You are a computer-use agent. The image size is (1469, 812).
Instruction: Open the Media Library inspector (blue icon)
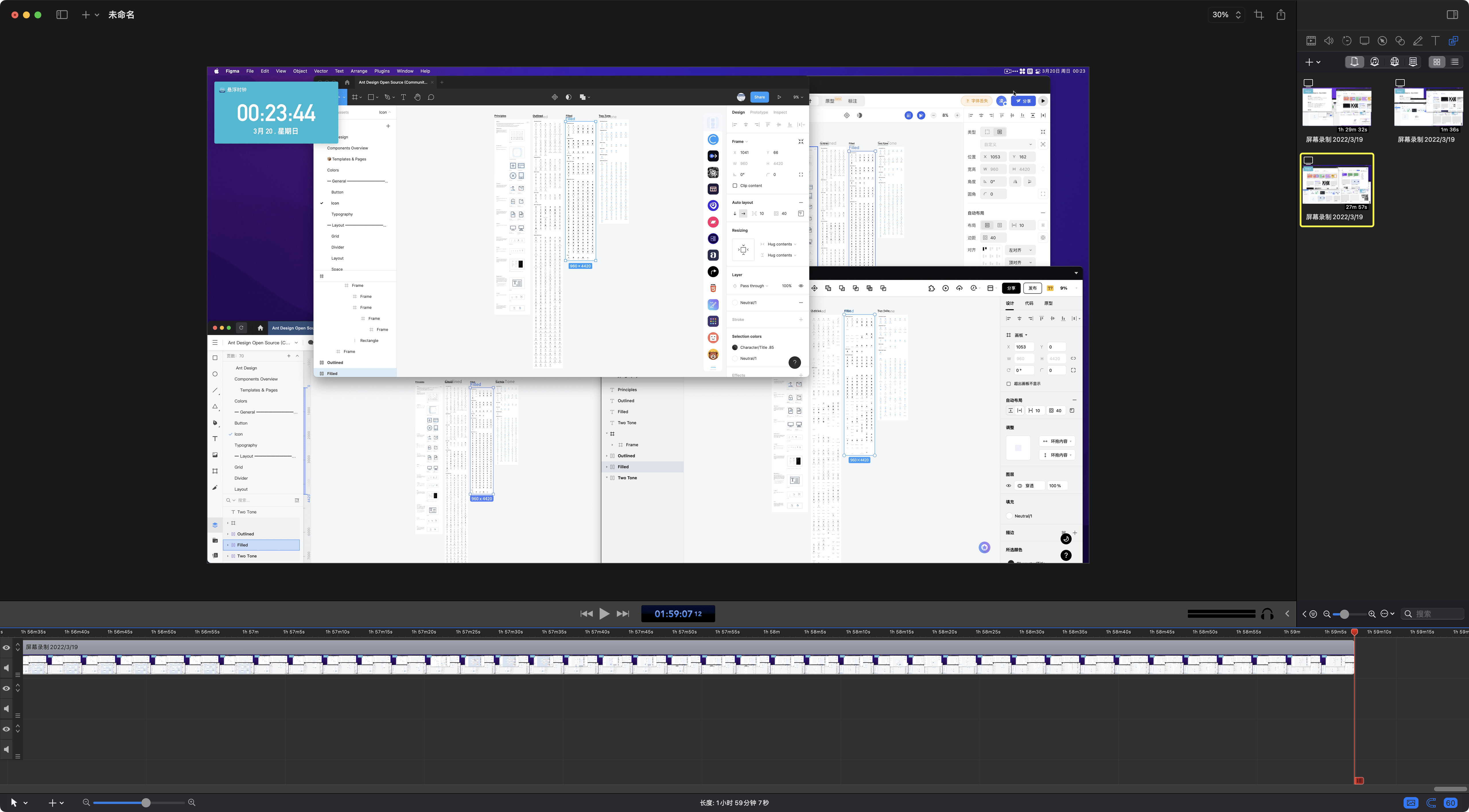[1454, 40]
